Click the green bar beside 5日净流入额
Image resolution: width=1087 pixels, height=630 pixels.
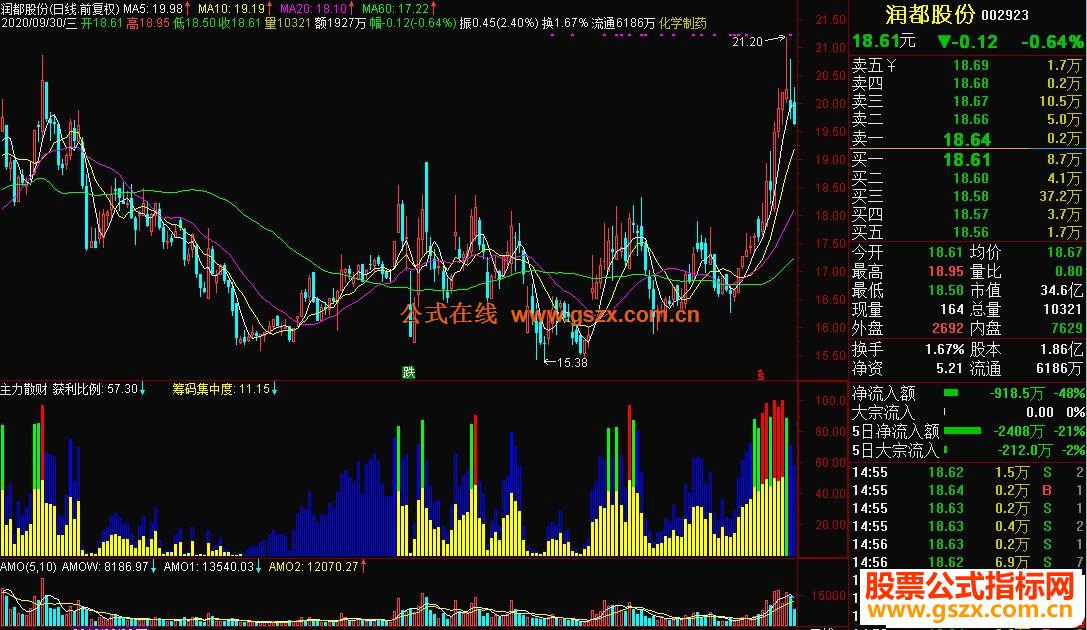pyautogui.click(x=962, y=430)
